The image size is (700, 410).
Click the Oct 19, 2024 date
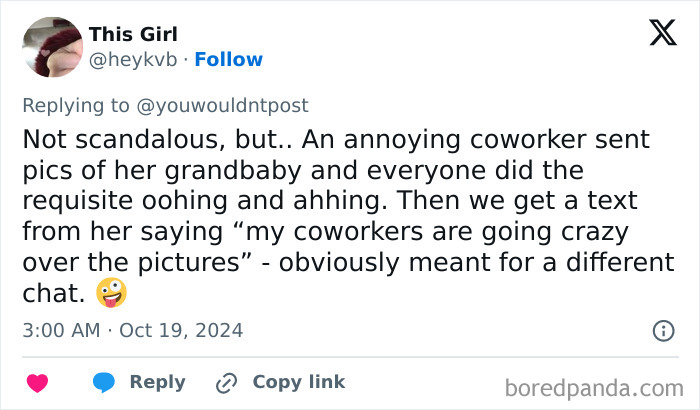point(181,330)
